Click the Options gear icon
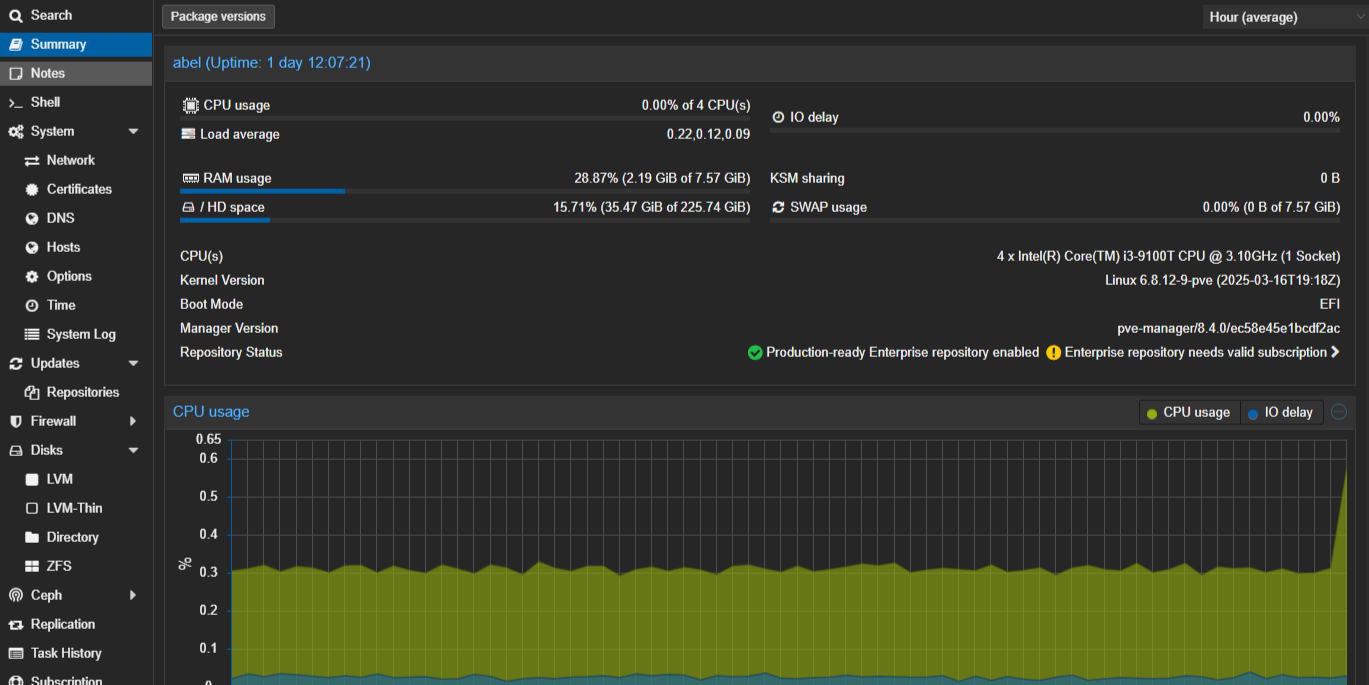Viewport: 1369px width, 685px height. (32, 276)
